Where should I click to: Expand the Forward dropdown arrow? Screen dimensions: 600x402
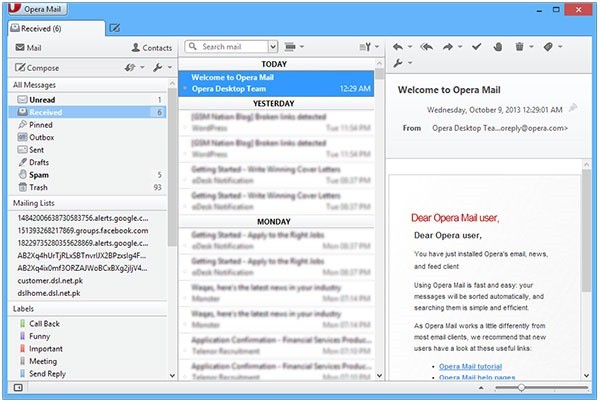460,47
